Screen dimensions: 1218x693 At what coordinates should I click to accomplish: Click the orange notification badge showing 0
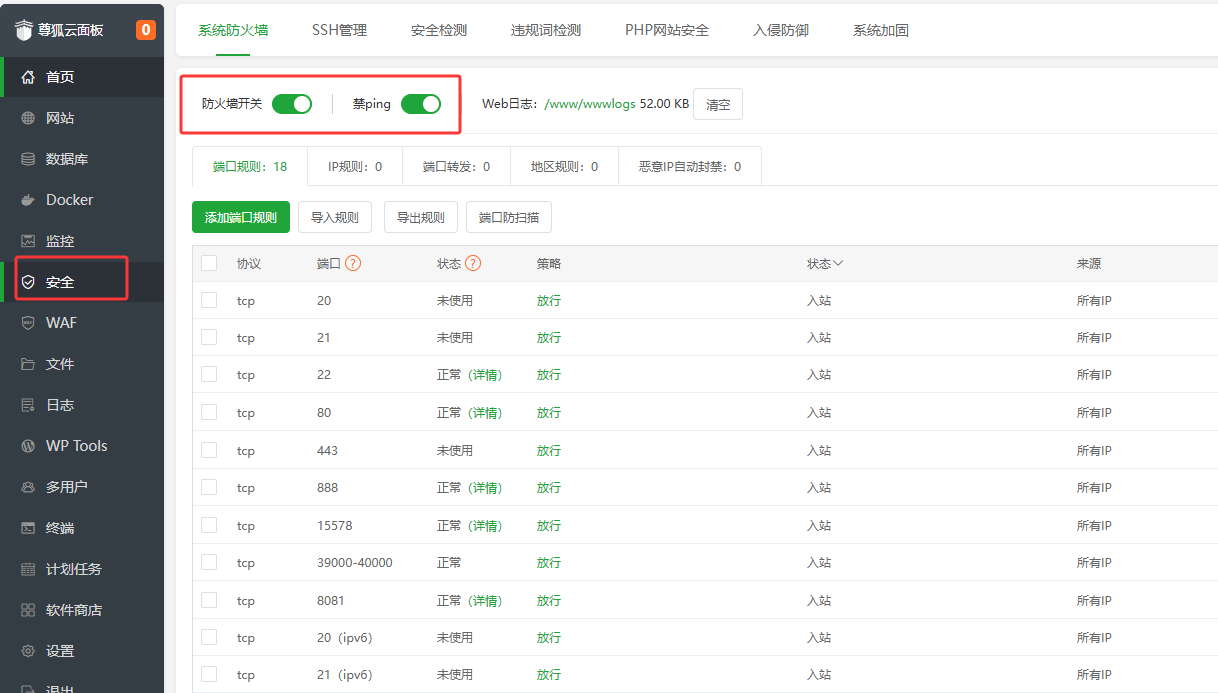146,30
